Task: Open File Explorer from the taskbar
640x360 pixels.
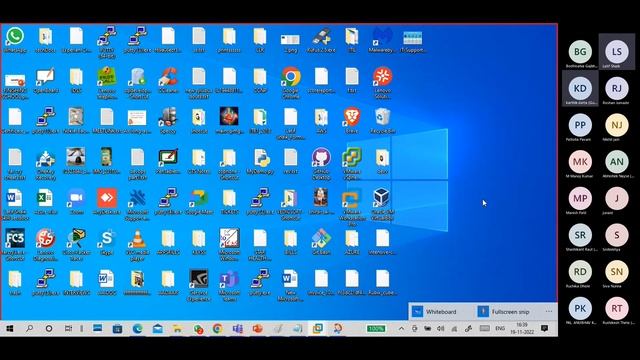Action: [177, 329]
